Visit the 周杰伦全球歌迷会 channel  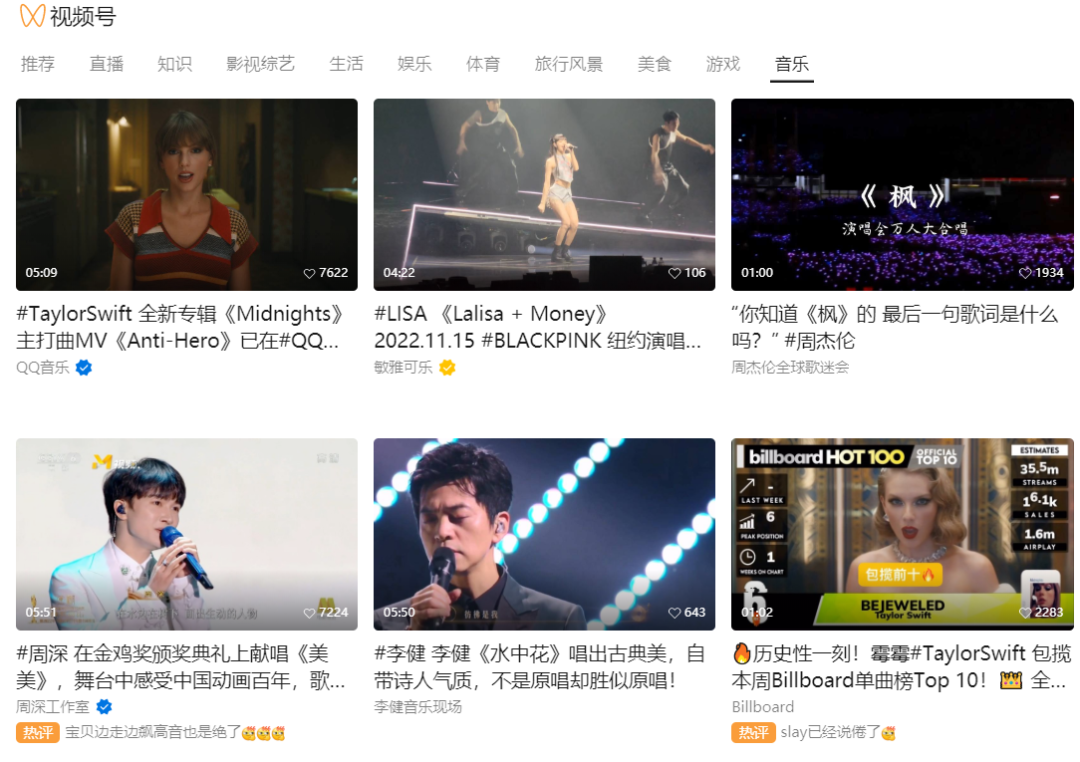point(790,368)
